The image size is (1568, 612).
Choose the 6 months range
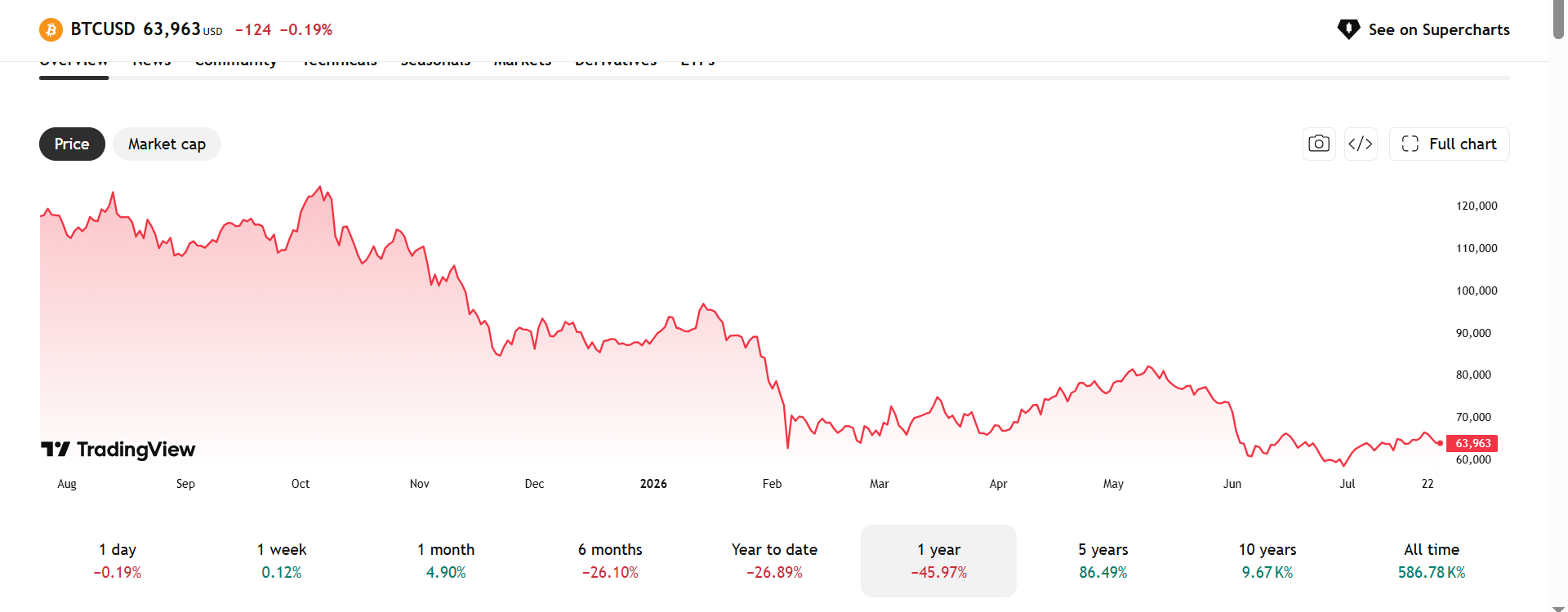coord(610,561)
